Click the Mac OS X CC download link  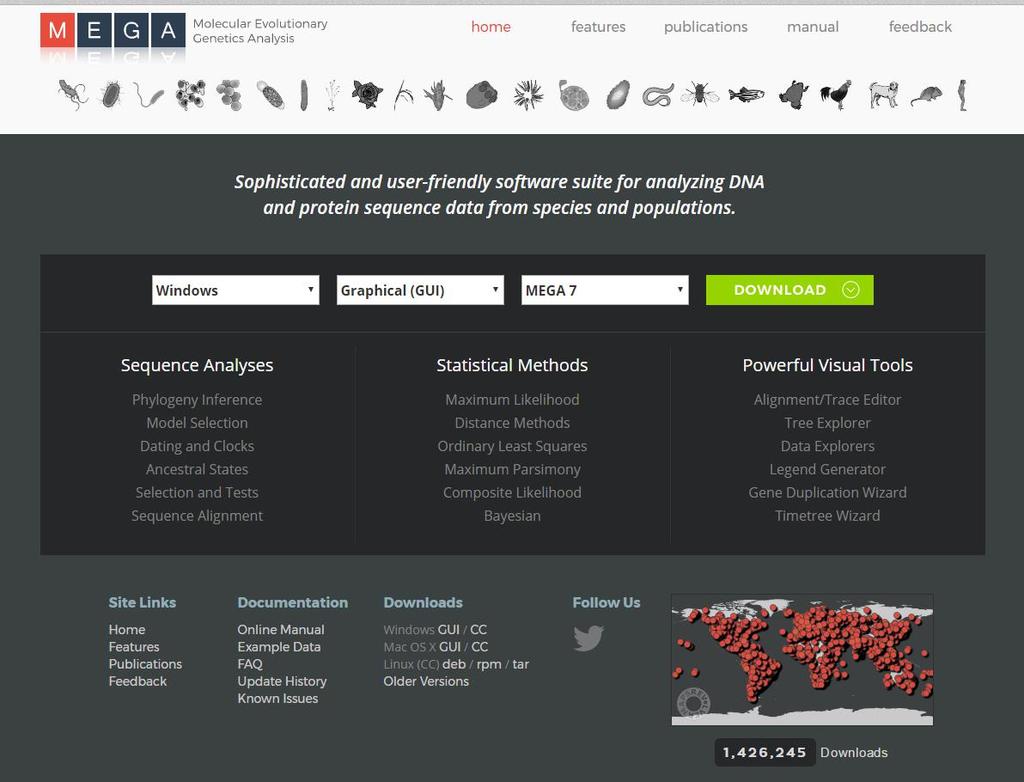479,647
